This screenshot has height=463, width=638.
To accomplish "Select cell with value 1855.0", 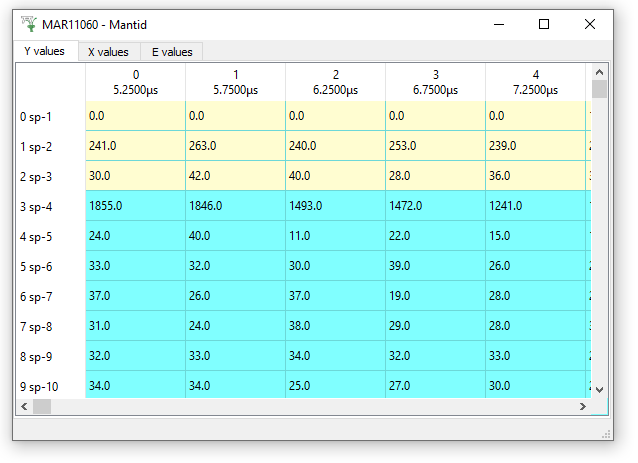I will click(135, 206).
